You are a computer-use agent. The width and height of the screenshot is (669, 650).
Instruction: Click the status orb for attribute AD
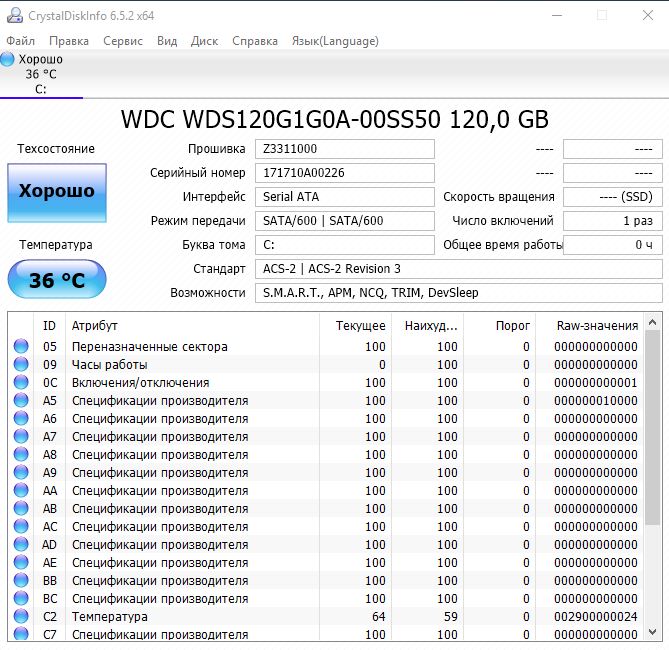21,544
